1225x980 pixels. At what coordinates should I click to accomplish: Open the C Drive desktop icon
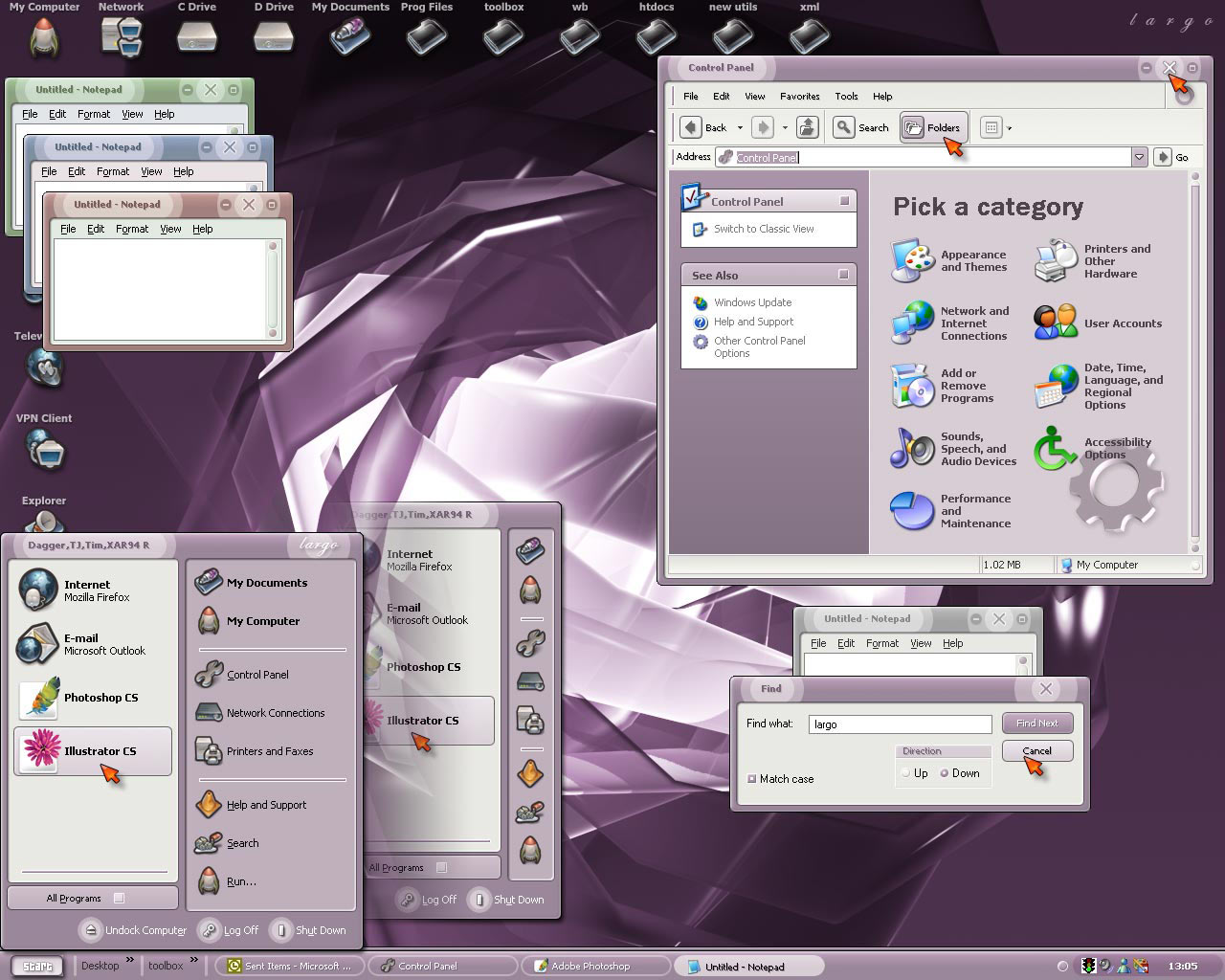[x=196, y=29]
